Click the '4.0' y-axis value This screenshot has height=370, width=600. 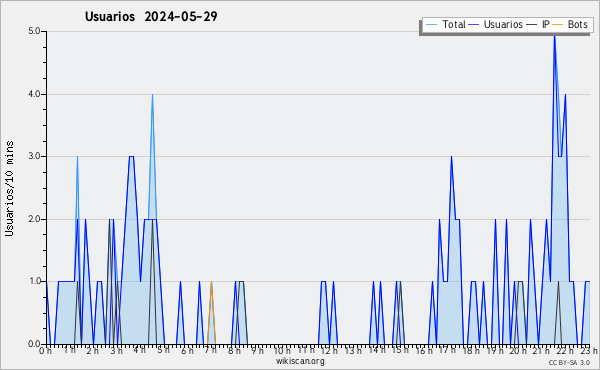34,94
